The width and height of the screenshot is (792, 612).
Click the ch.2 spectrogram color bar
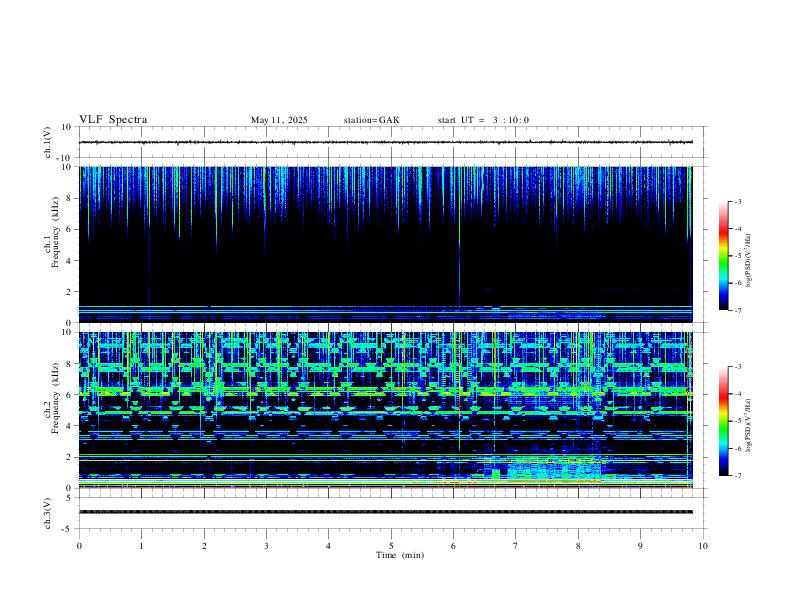[724, 421]
